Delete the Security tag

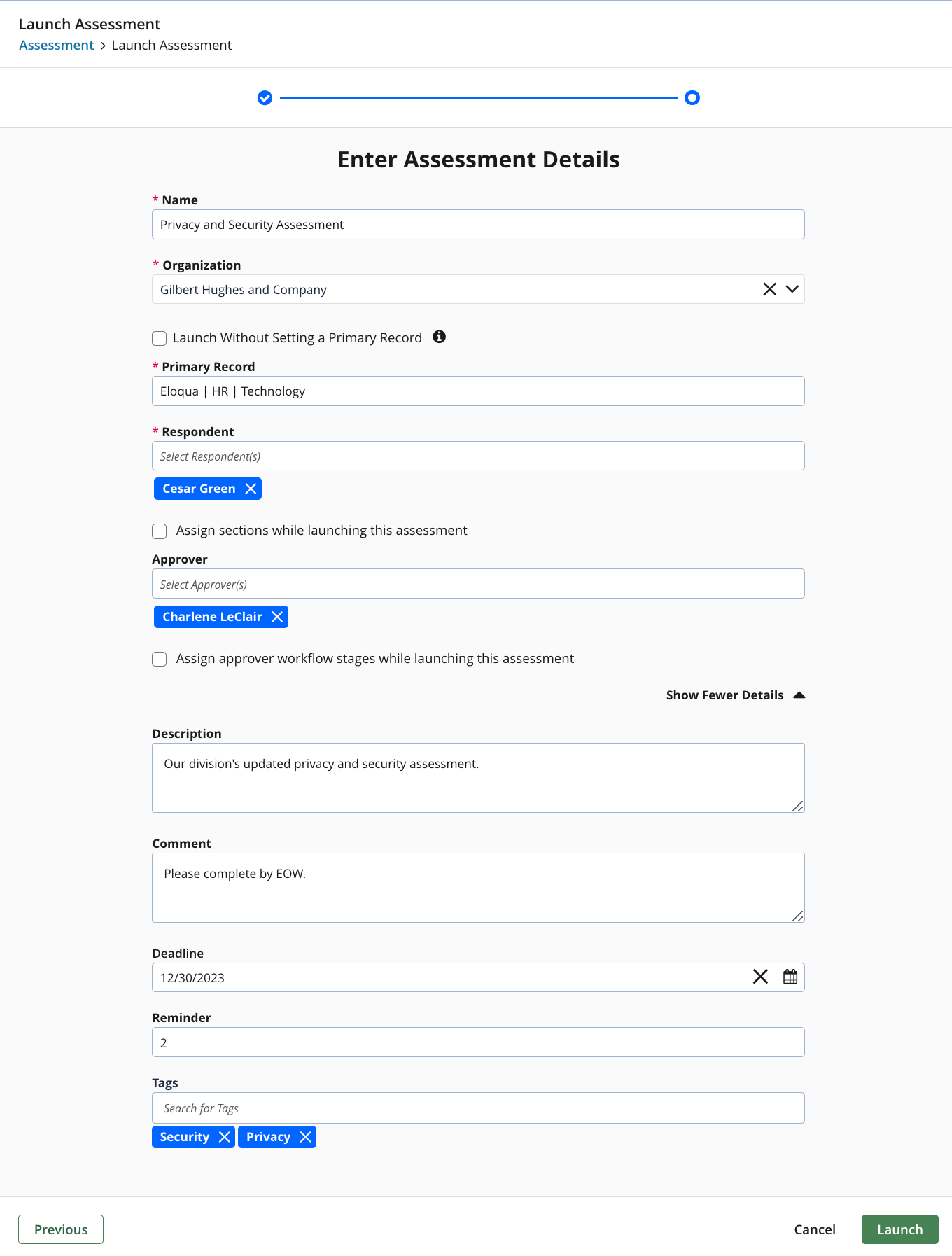coord(225,1136)
